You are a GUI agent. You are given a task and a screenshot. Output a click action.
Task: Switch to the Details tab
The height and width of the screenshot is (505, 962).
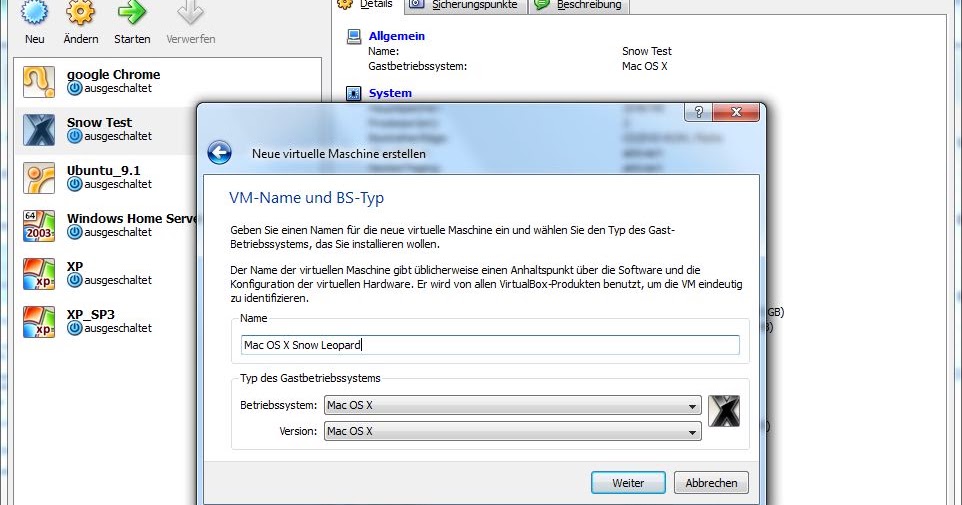tap(366, 5)
